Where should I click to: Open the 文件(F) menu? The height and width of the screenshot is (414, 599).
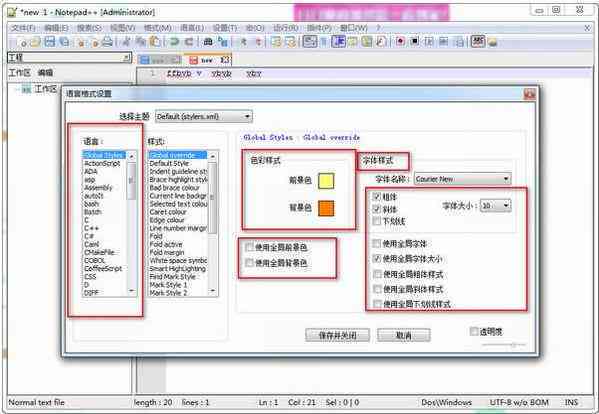pyautogui.click(x=23, y=28)
